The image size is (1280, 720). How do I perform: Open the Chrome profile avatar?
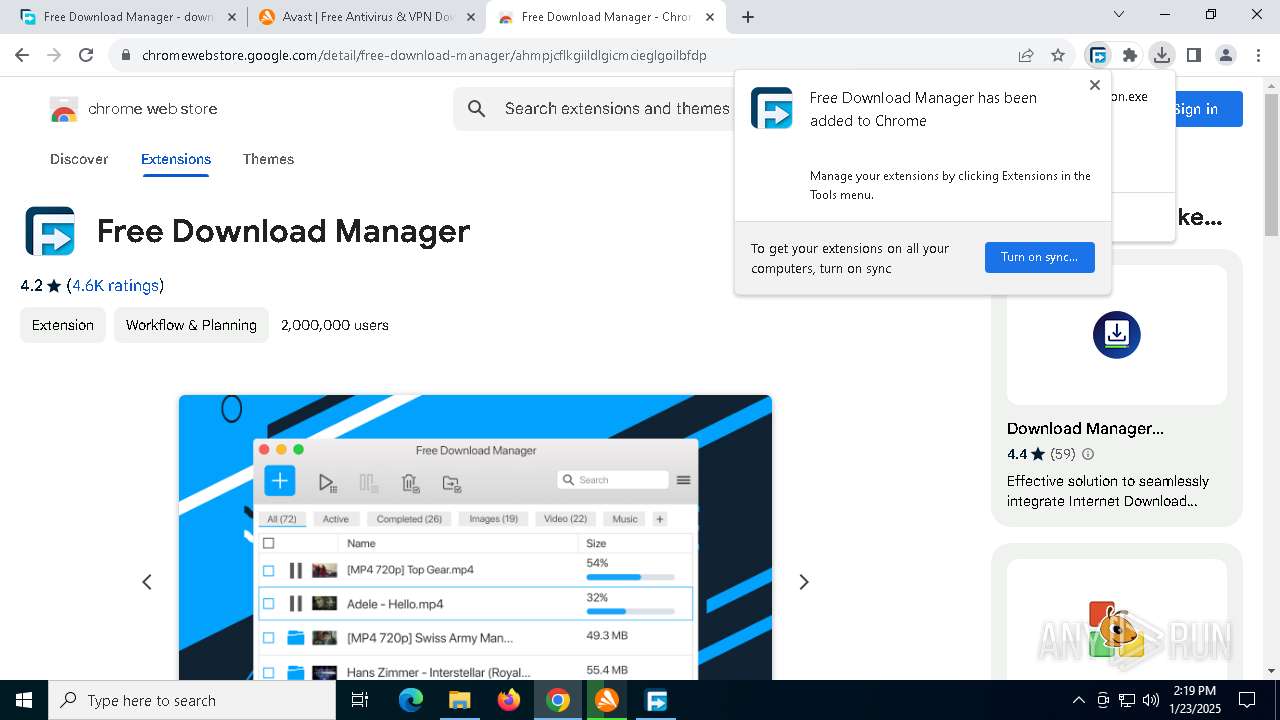click(1226, 55)
